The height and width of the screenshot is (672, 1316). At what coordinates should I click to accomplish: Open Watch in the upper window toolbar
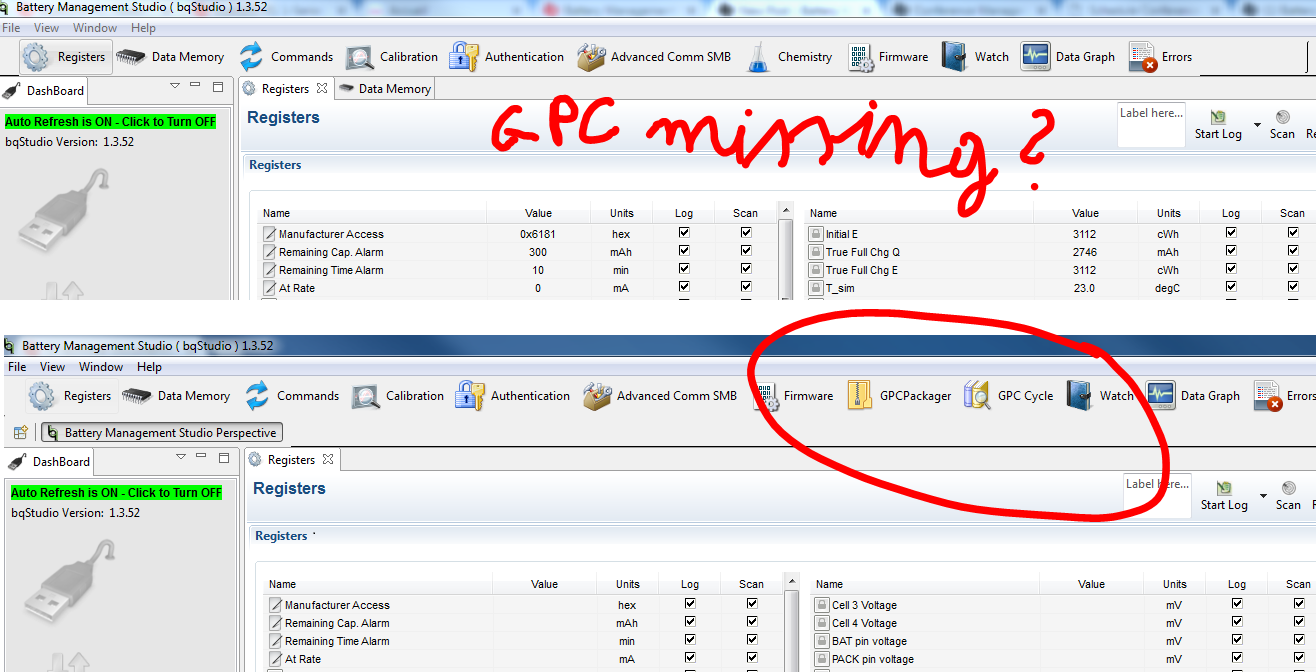tap(975, 57)
